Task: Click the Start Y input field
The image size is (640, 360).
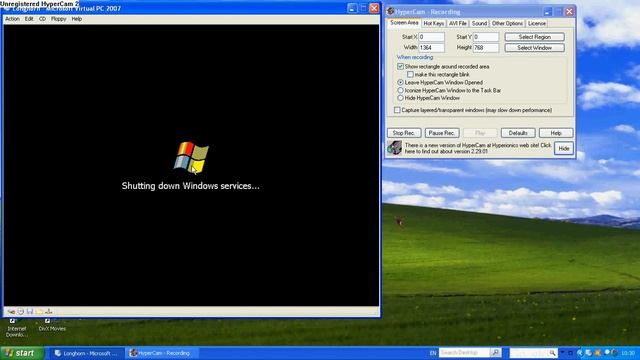Action: point(486,37)
